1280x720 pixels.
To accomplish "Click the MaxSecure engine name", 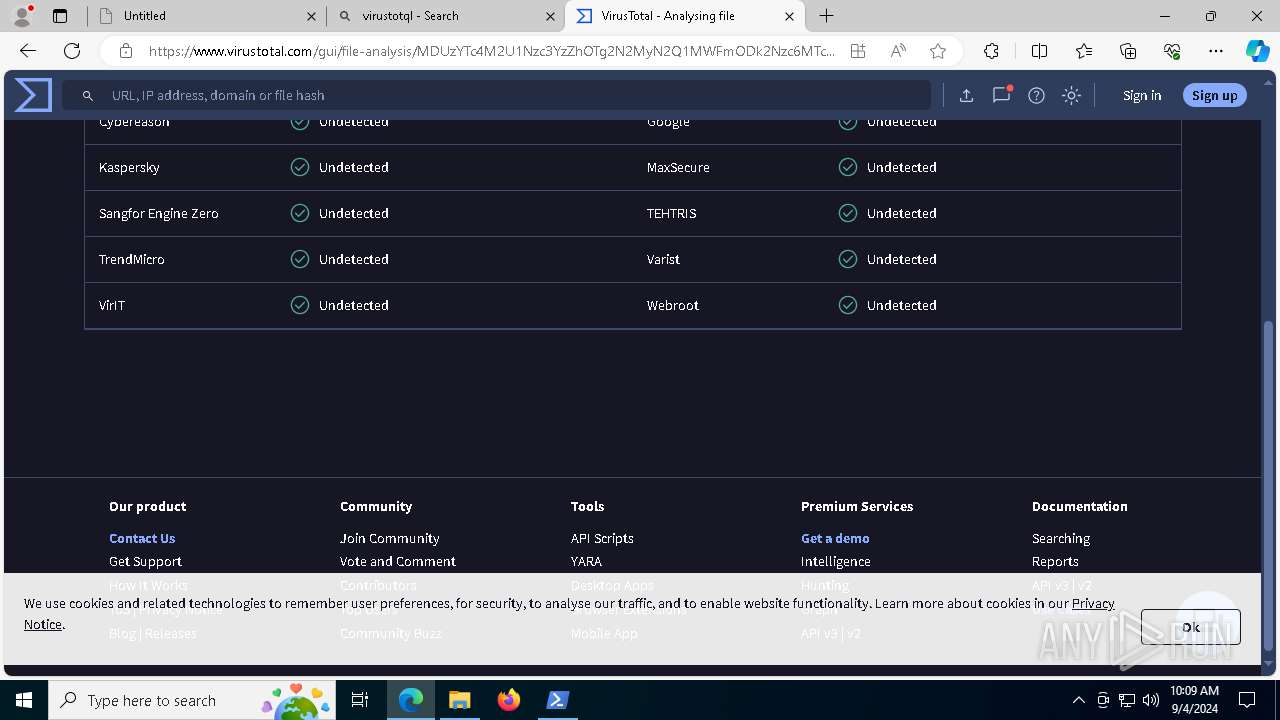I will click(x=678, y=167).
